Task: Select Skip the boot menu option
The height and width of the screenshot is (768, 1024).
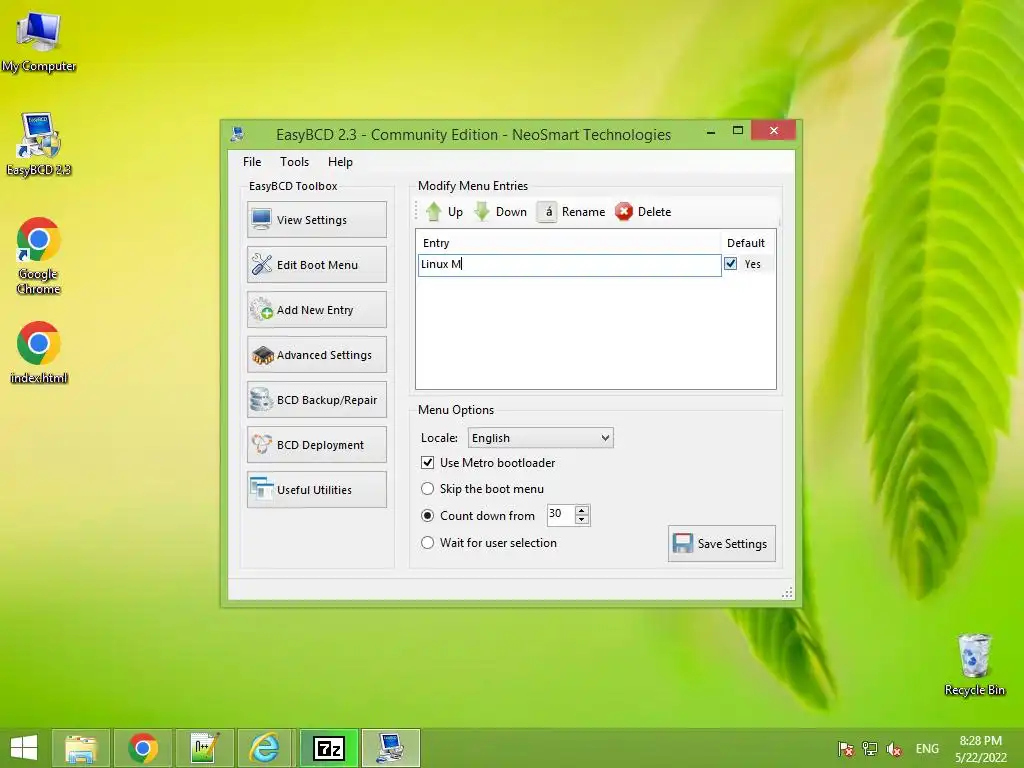Action: tap(428, 488)
